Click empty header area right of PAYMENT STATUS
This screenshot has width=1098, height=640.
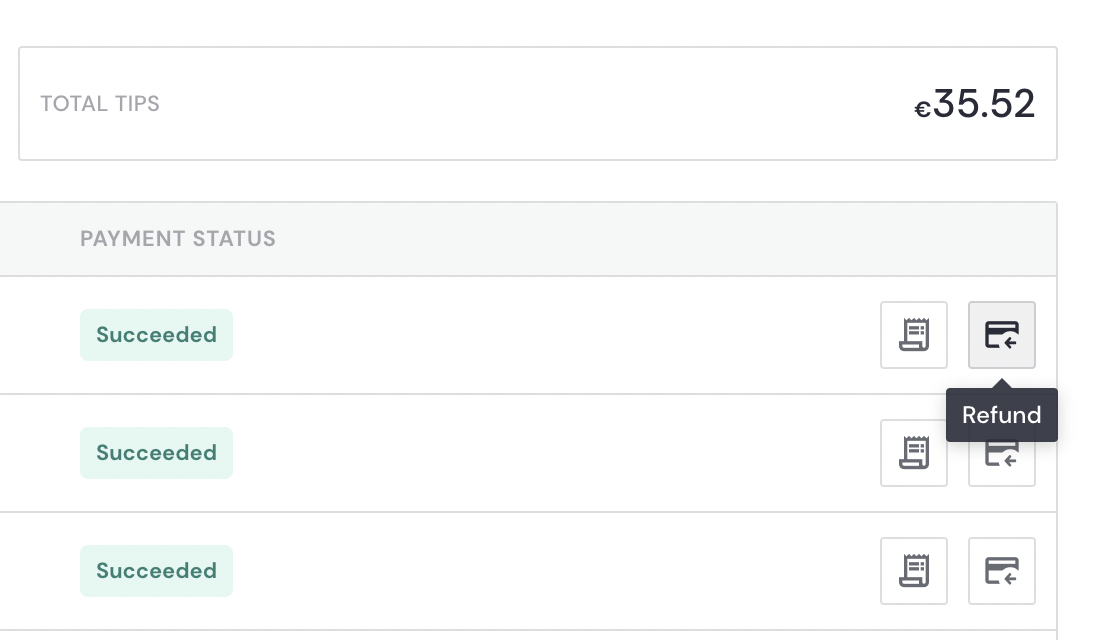650,239
